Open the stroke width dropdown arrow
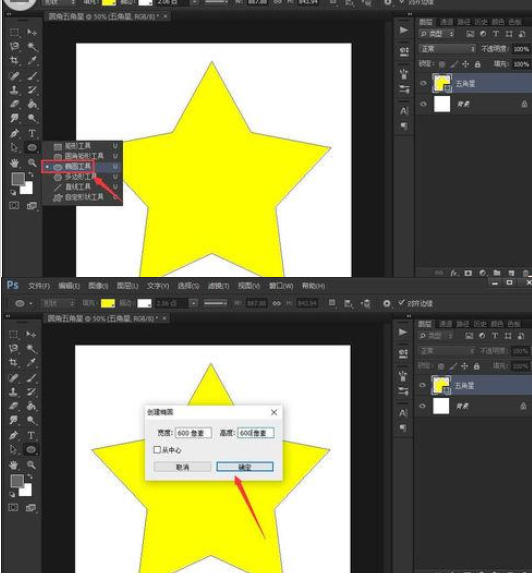The height and width of the screenshot is (573, 532). tap(194, 303)
